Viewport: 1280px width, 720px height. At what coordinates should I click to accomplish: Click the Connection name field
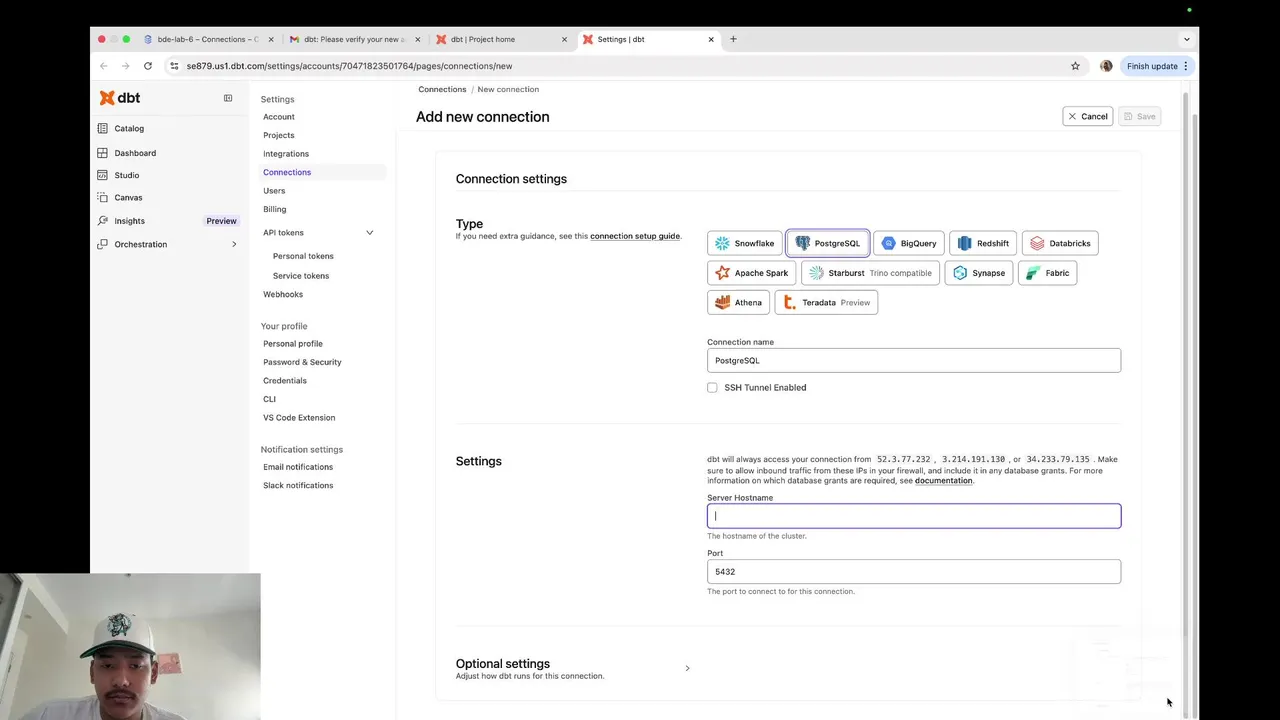[914, 360]
